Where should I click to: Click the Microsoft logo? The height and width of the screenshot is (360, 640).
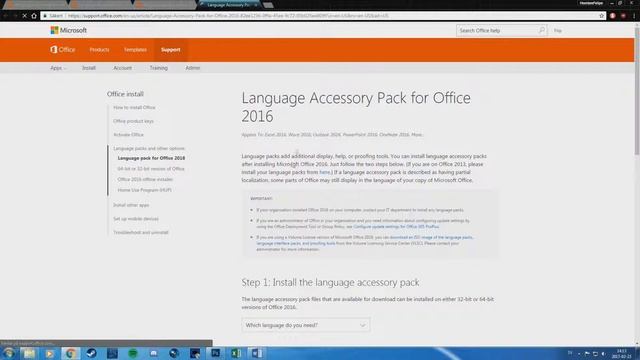68,30
